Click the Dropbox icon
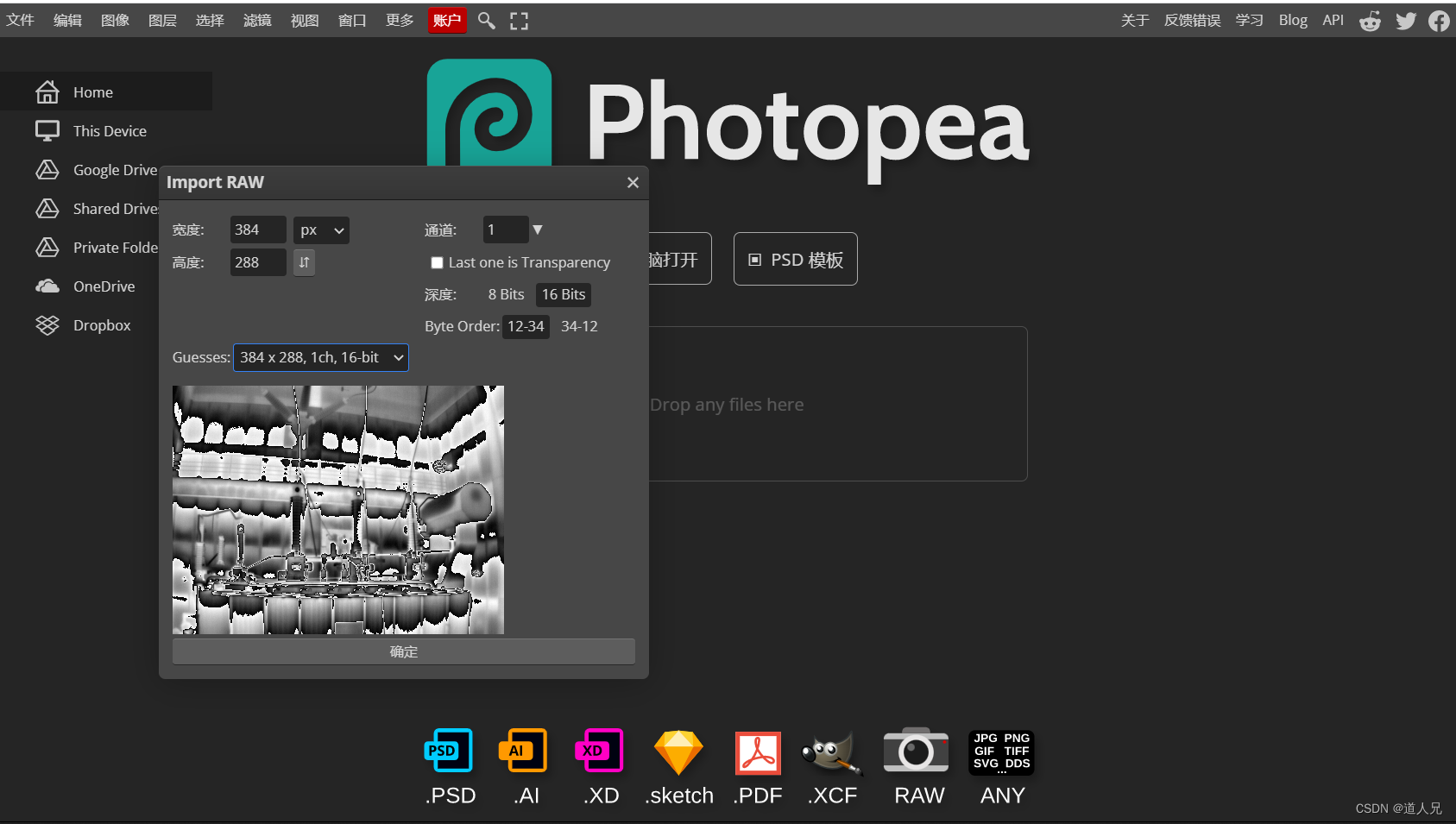This screenshot has width=1456, height=824. click(47, 324)
